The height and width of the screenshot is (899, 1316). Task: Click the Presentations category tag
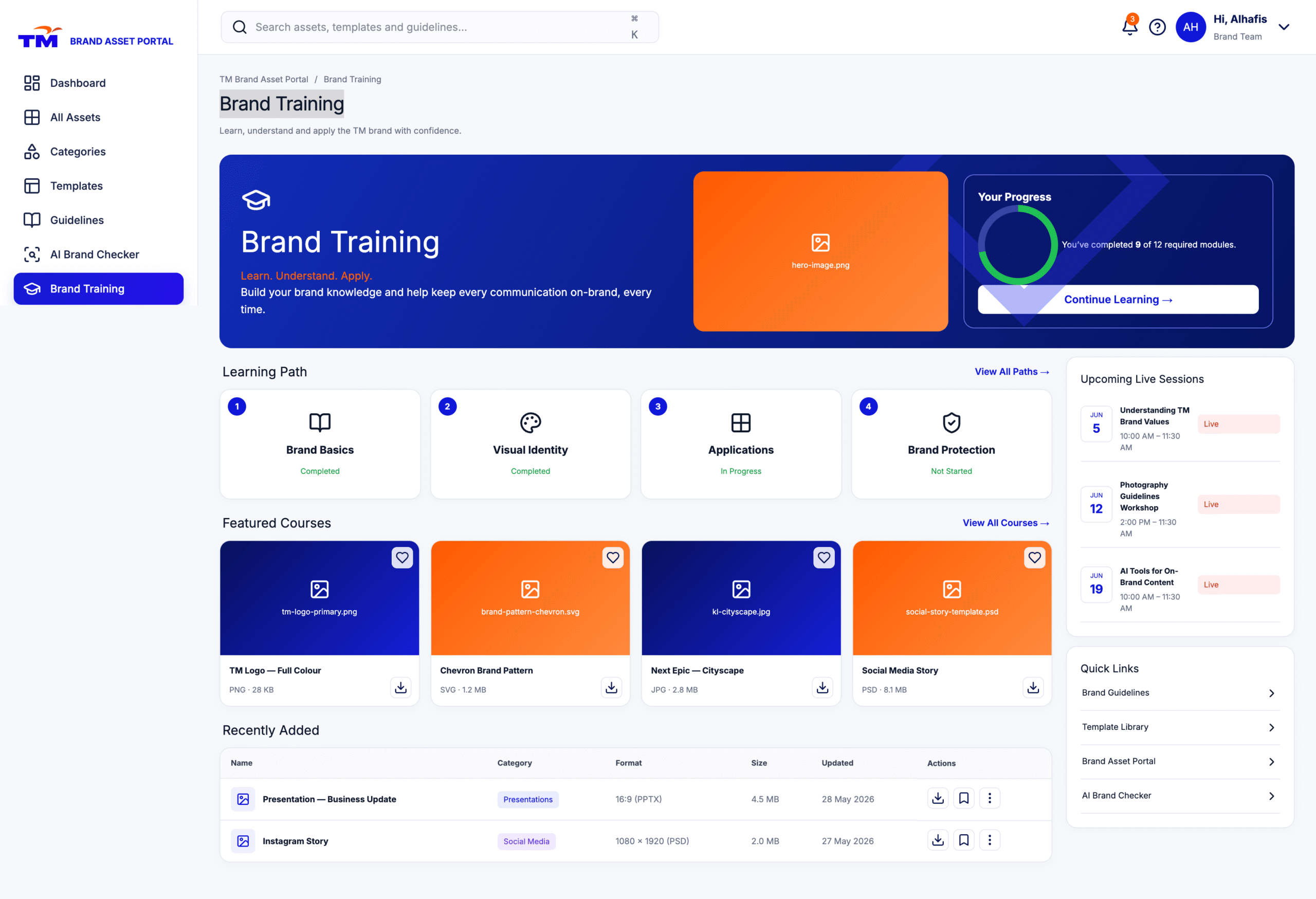[528, 799]
